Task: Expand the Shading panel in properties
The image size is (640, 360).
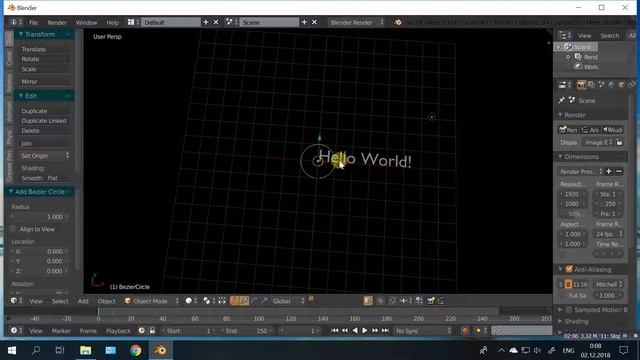Action: [x=560, y=321]
